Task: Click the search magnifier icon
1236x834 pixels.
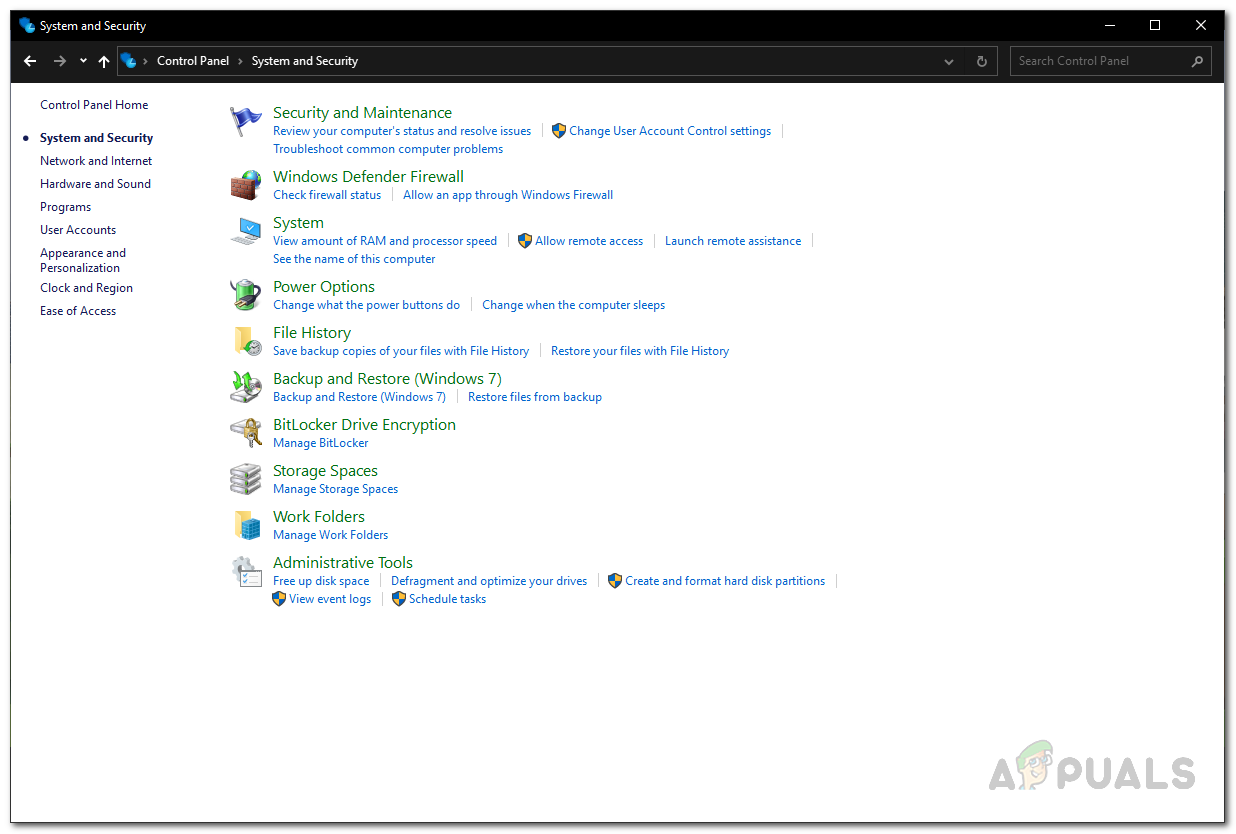Action: (x=1197, y=61)
